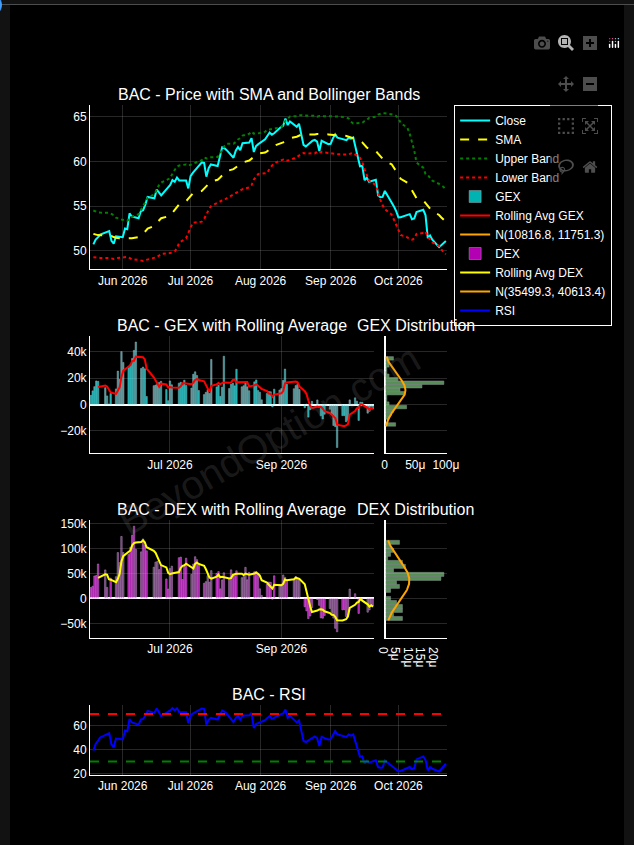Click the GEX Distribution histogram plot
Image resolution: width=634 pixels, height=845 pixels.
click(x=416, y=395)
